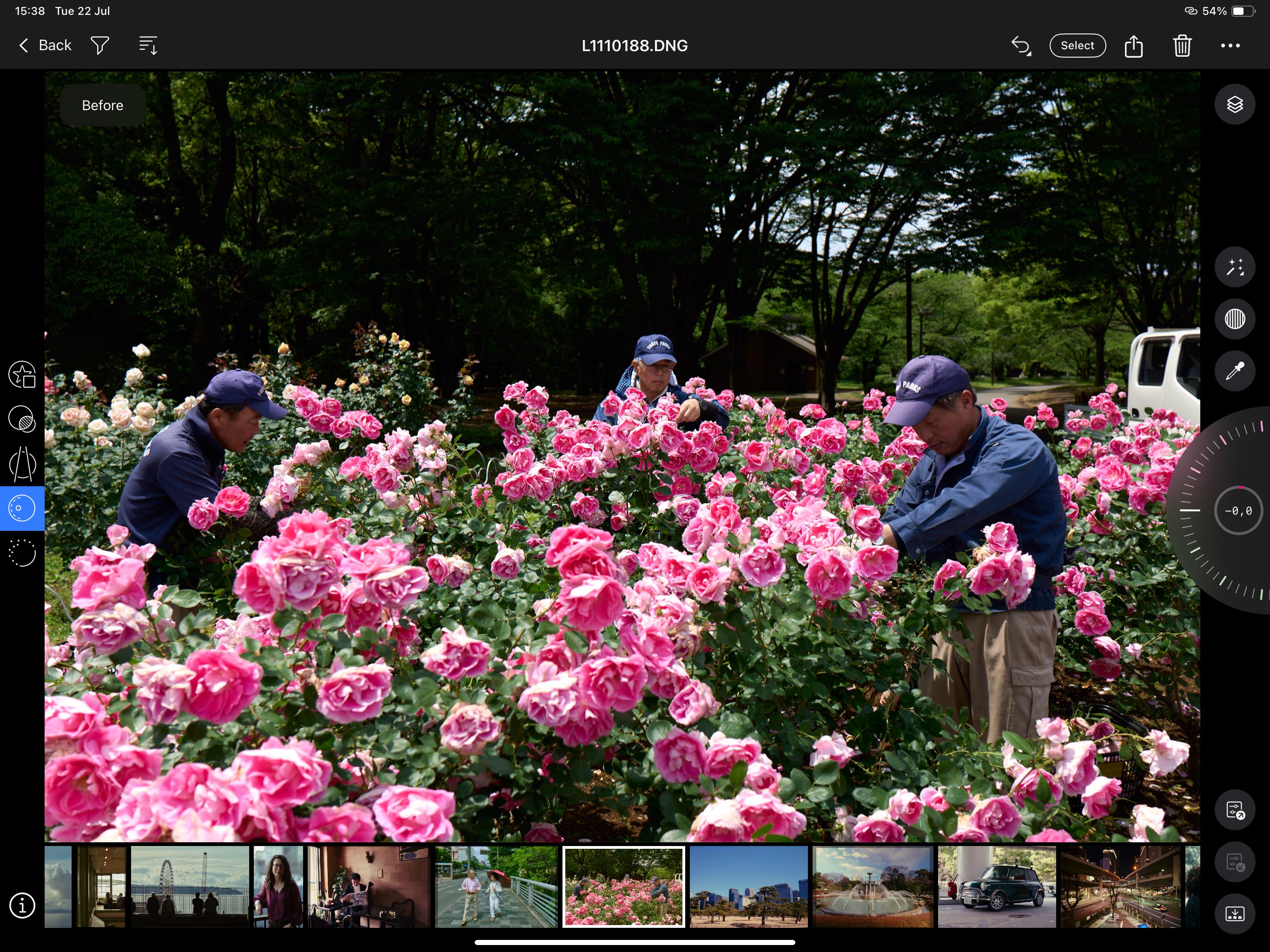Apply magic wand auto enhance
Image resolution: width=1270 pixels, height=952 pixels.
(1235, 267)
